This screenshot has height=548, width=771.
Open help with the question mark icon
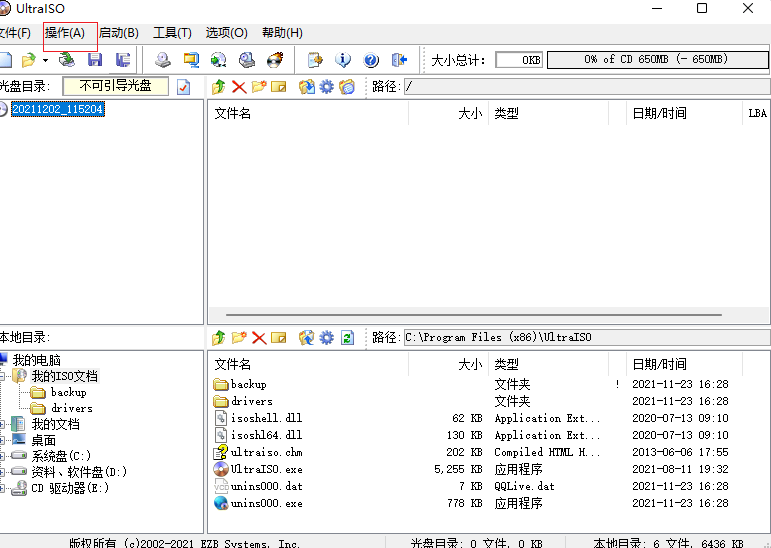coord(371,60)
